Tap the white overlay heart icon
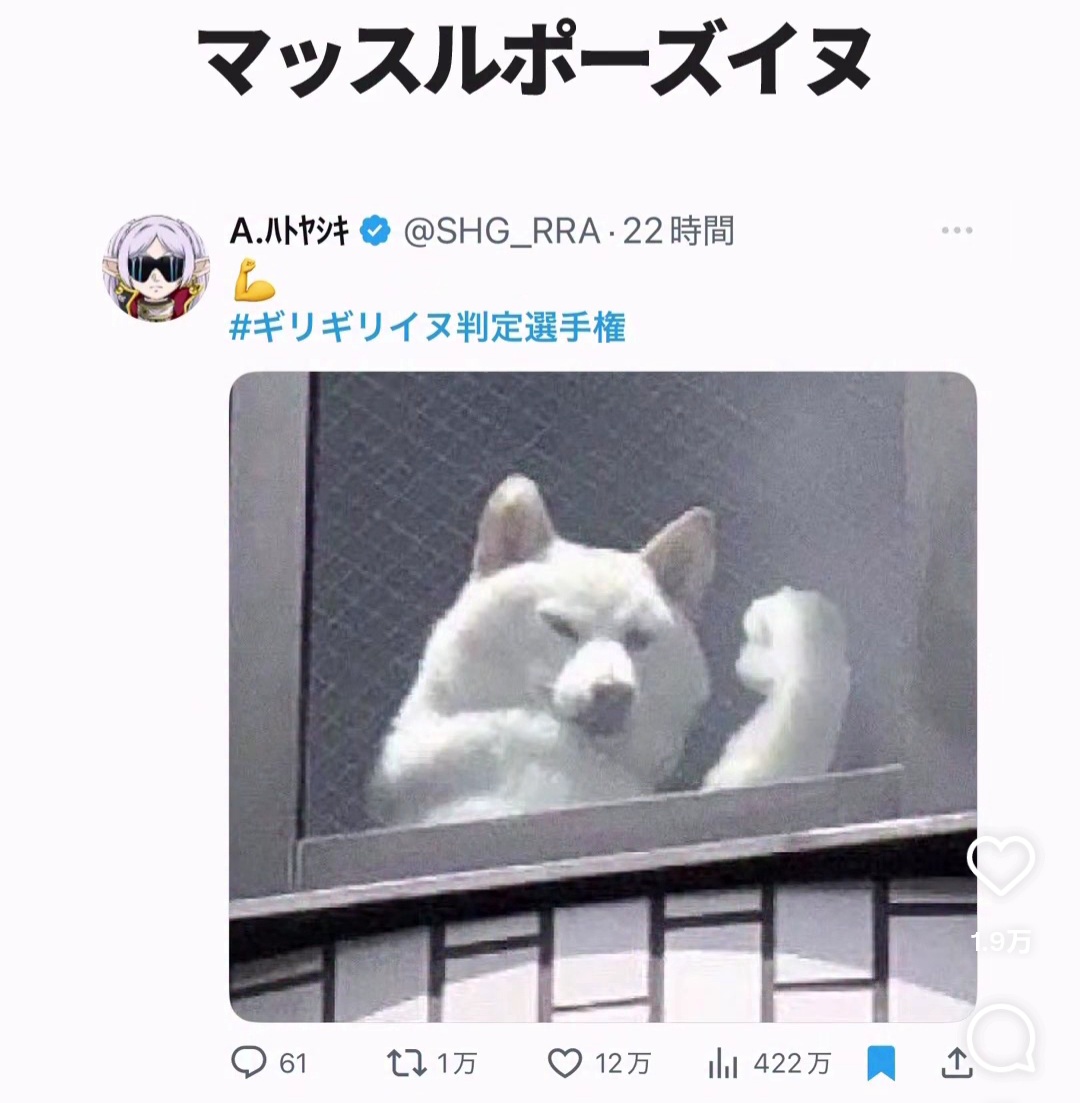The height and width of the screenshot is (1103, 1080). (x=1000, y=865)
